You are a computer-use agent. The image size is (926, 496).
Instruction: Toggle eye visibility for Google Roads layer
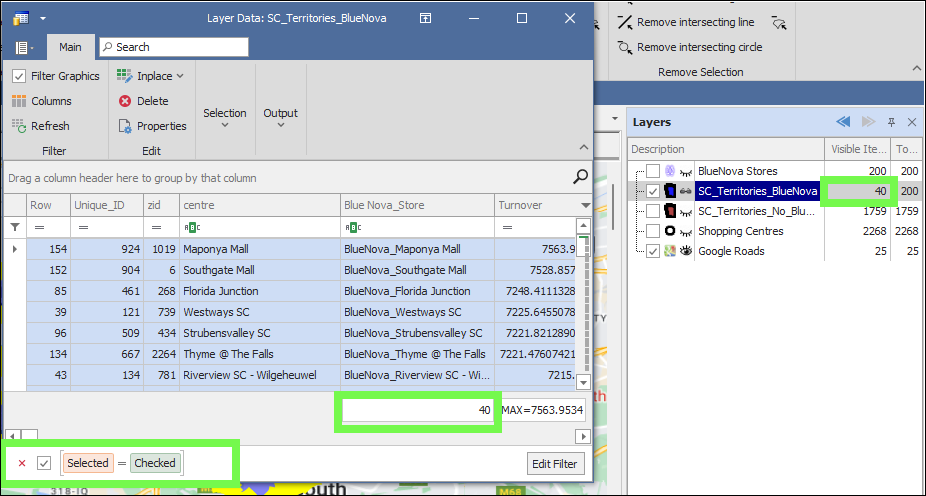tap(685, 251)
